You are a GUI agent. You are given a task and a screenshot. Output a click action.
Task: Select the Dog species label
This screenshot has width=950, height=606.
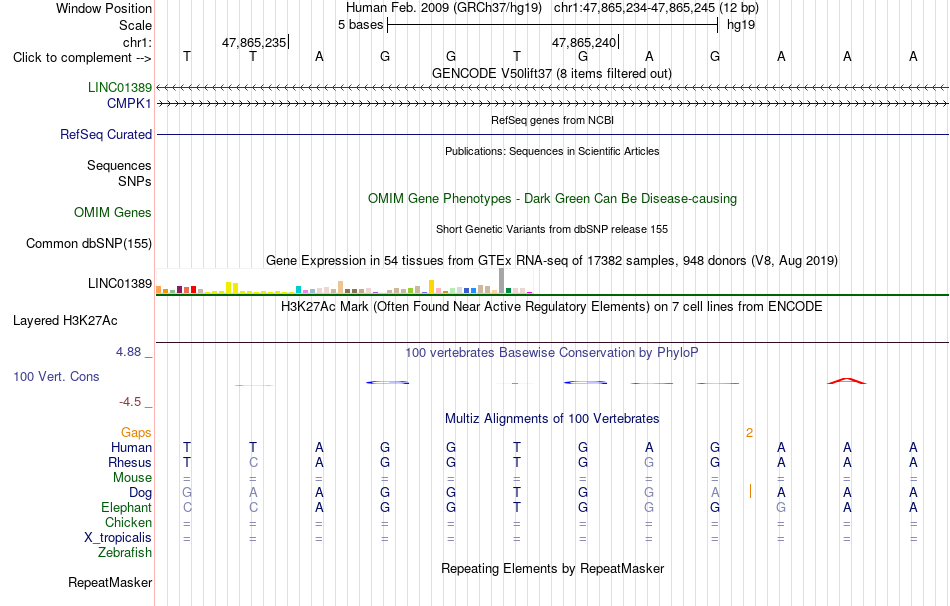pyautogui.click(x=140, y=493)
